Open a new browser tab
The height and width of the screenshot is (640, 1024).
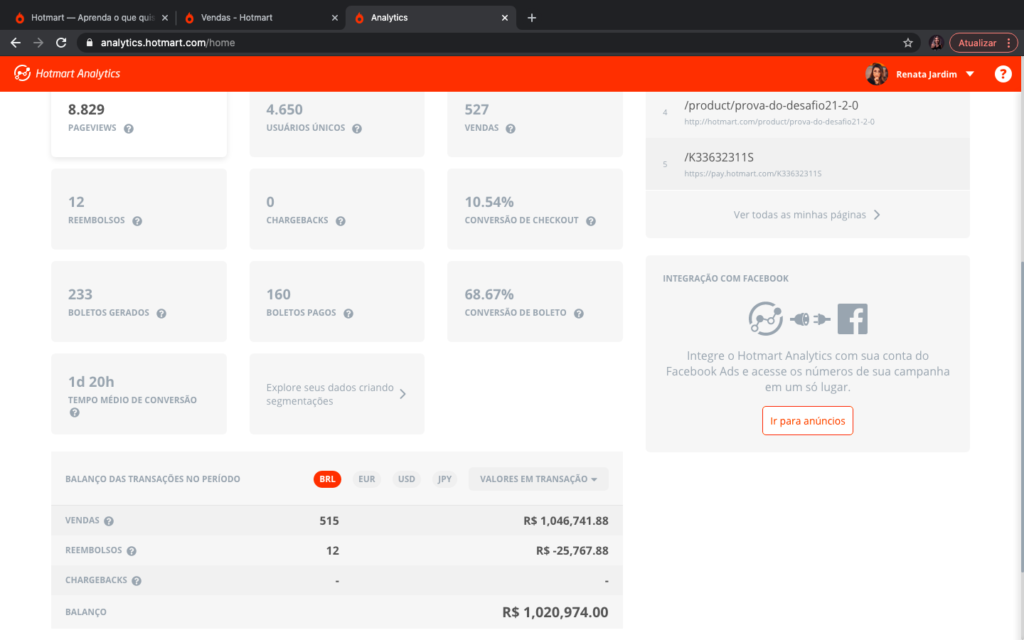click(532, 18)
